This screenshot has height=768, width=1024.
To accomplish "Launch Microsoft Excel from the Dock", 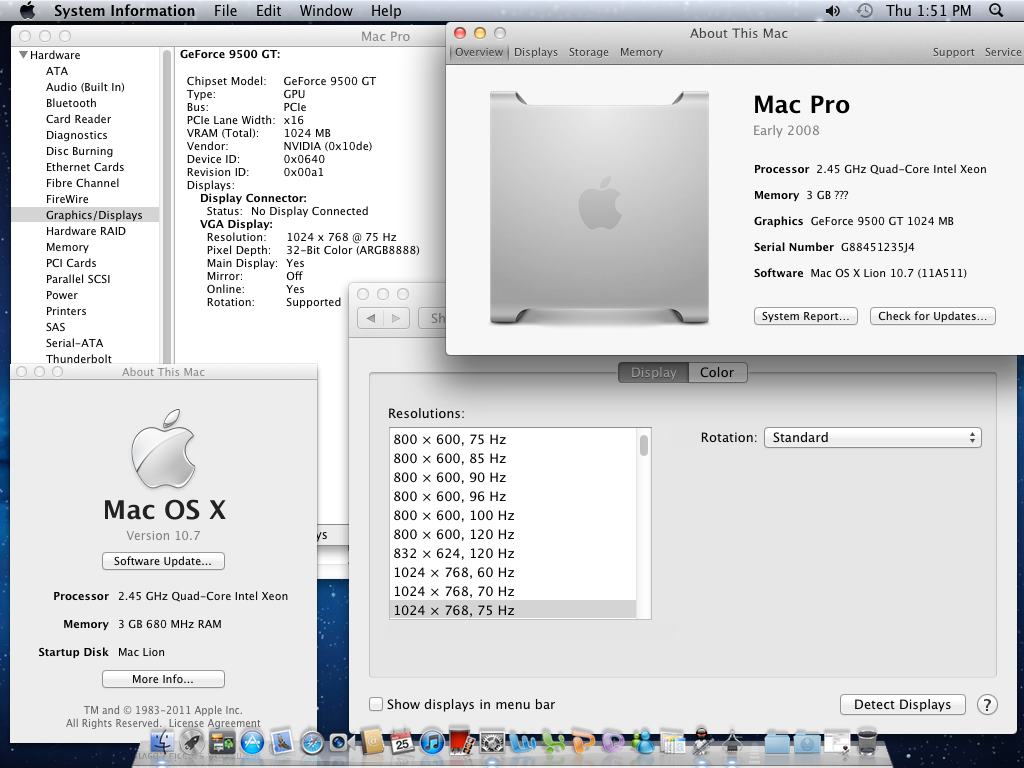I will tap(552, 743).
